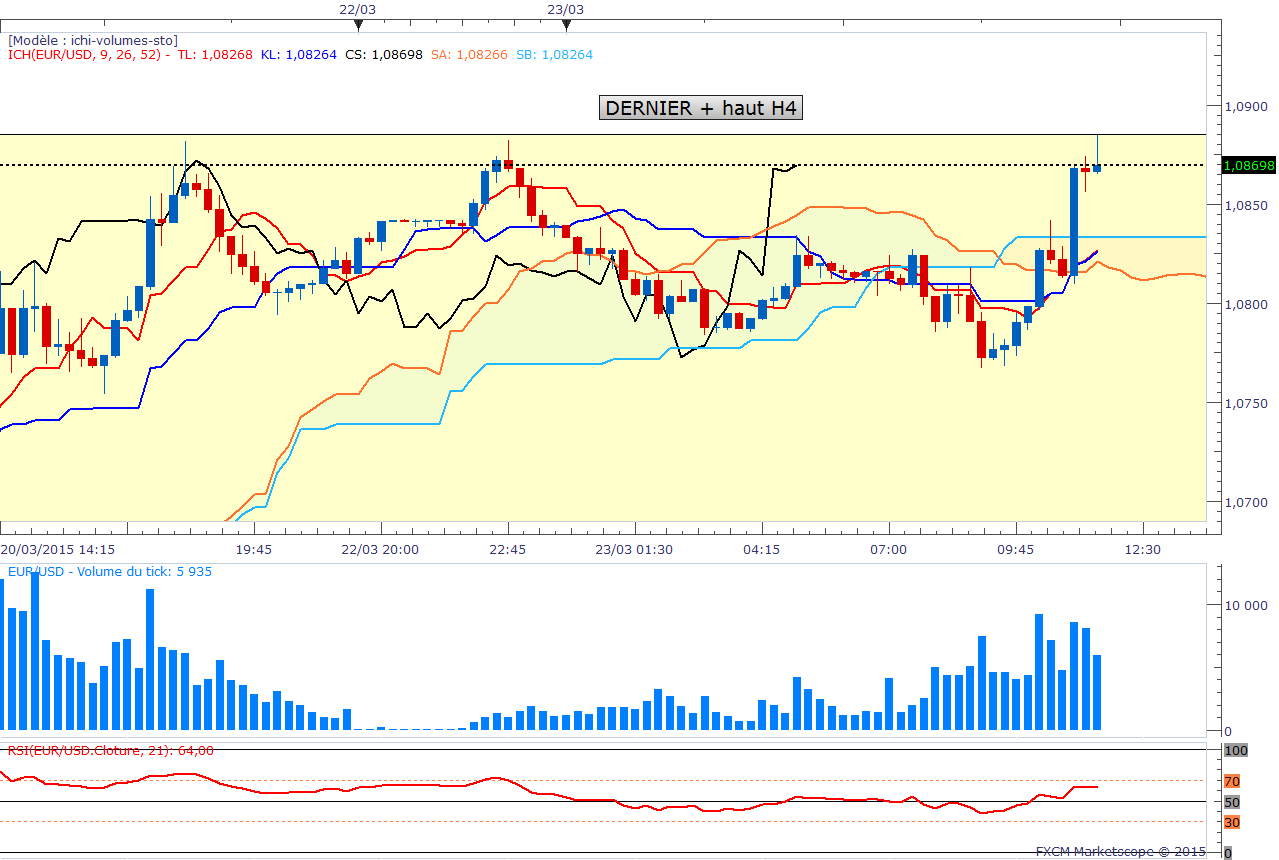Select the RSI(EUR/USD.Cloture, 21) indicator title
This screenshot has width=1279, height=860.
[110, 751]
